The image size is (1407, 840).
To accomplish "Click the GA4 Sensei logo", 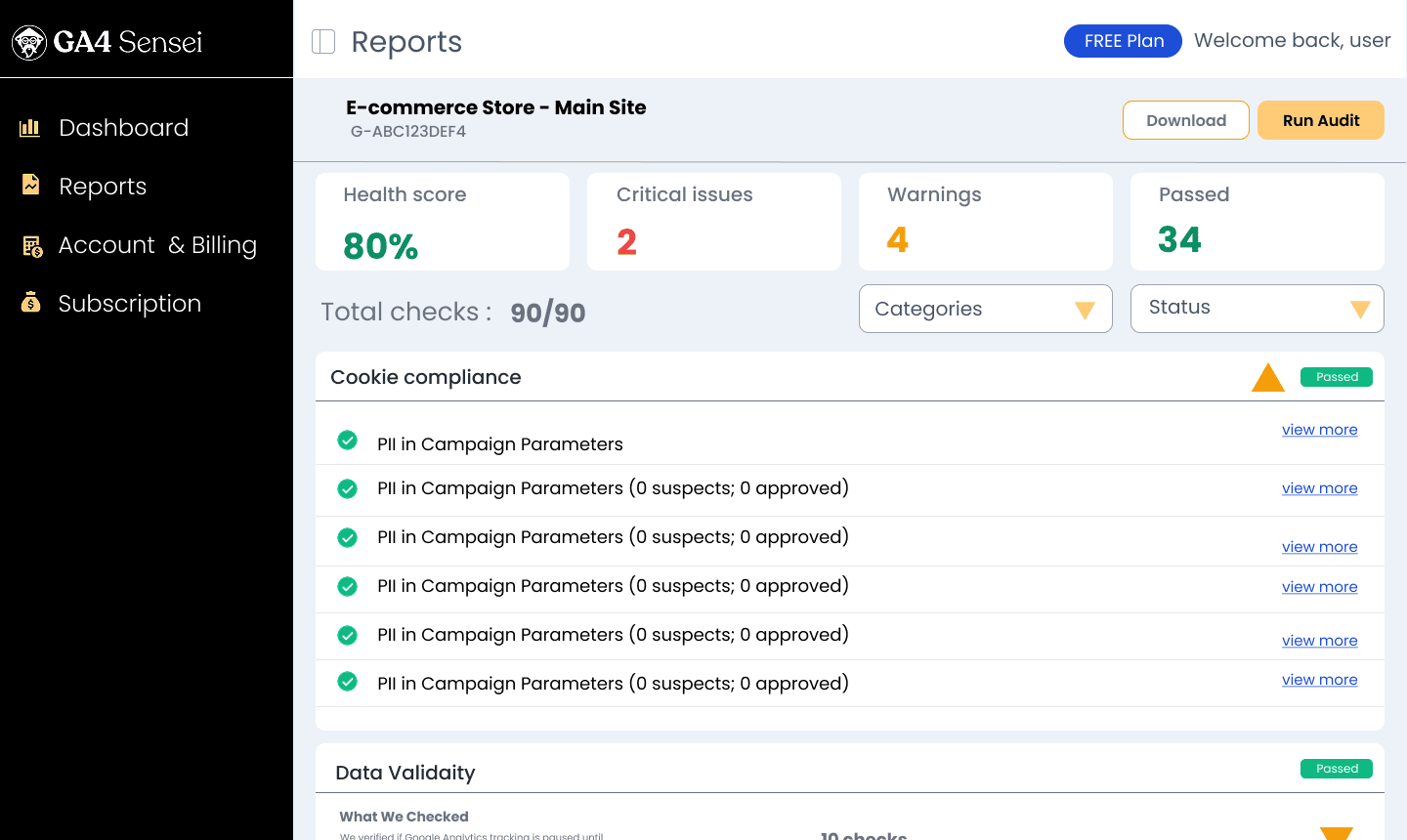I will 107,41.
